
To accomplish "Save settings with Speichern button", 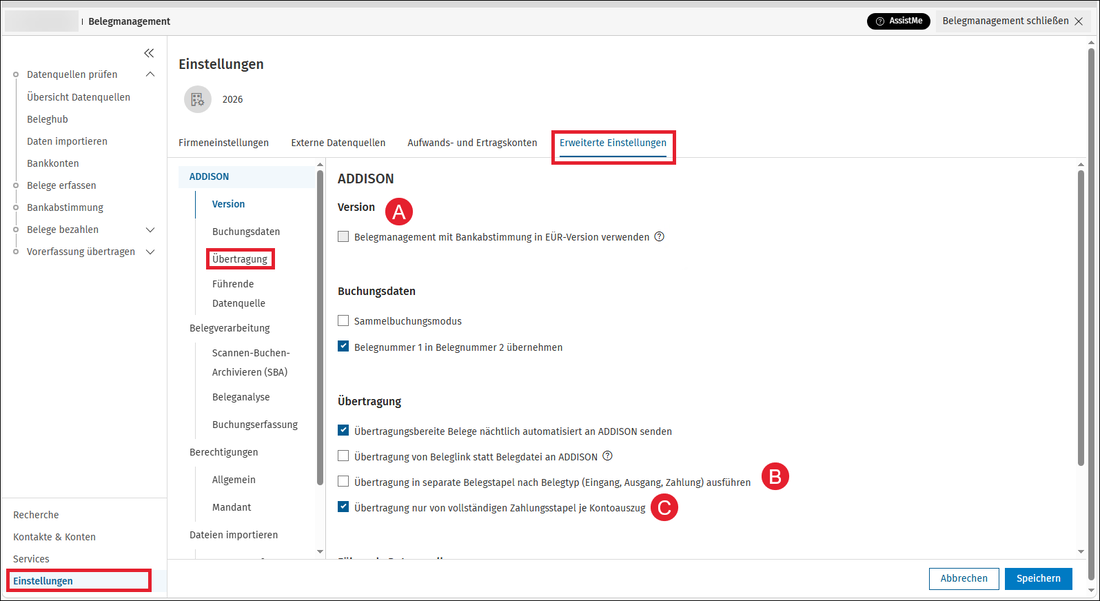I will tap(1038, 579).
